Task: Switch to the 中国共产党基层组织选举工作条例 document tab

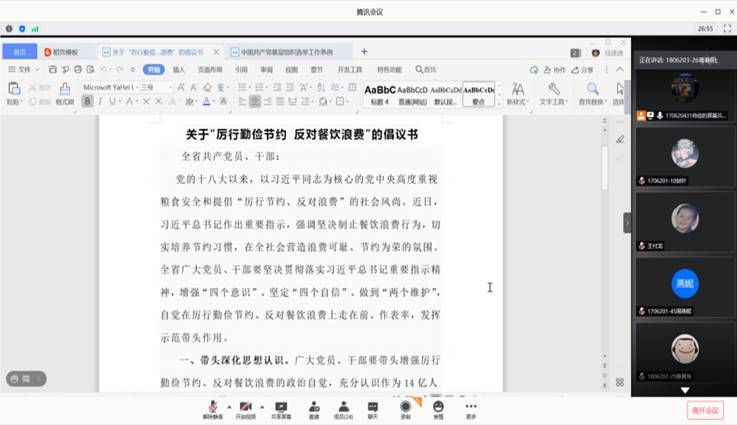Action: [286, 51]
